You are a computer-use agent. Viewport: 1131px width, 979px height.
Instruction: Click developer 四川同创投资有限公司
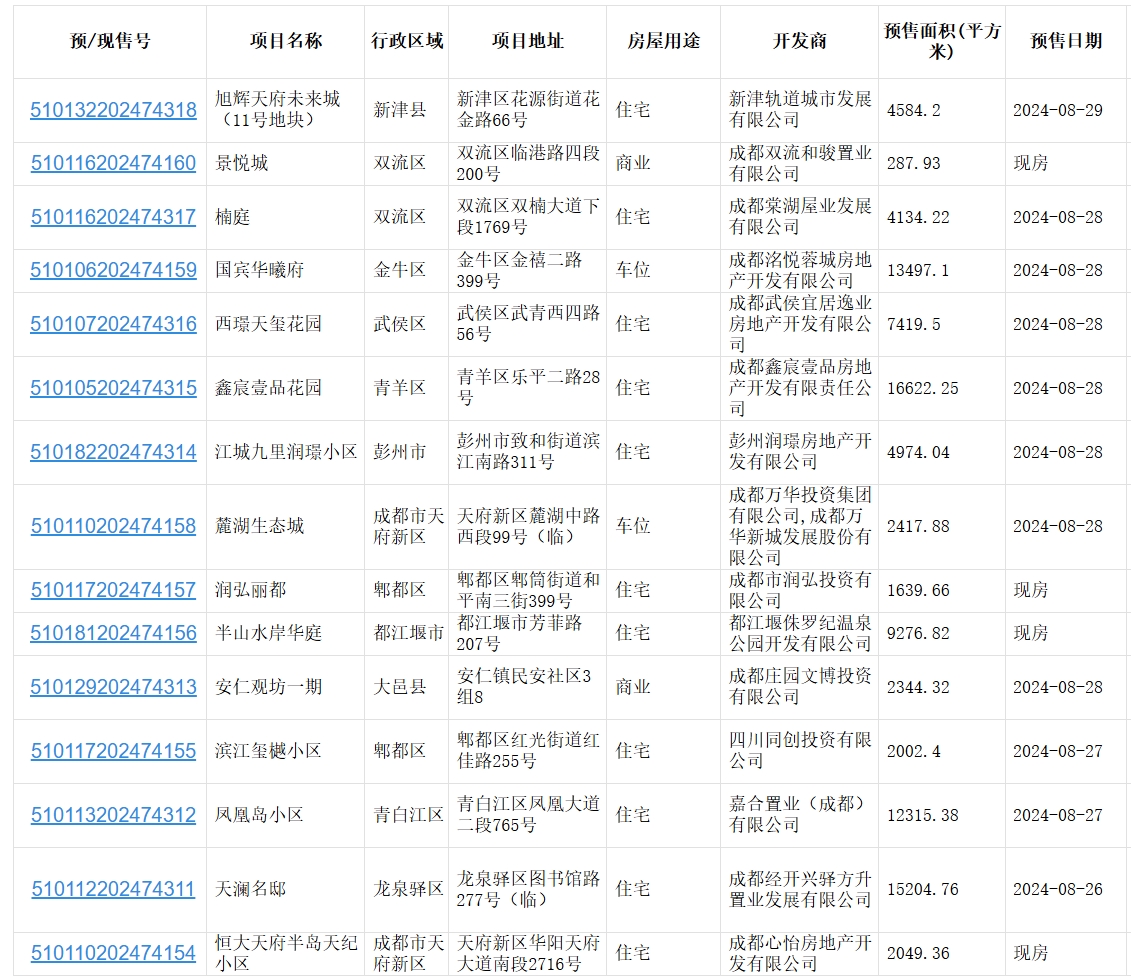(800, 750)
